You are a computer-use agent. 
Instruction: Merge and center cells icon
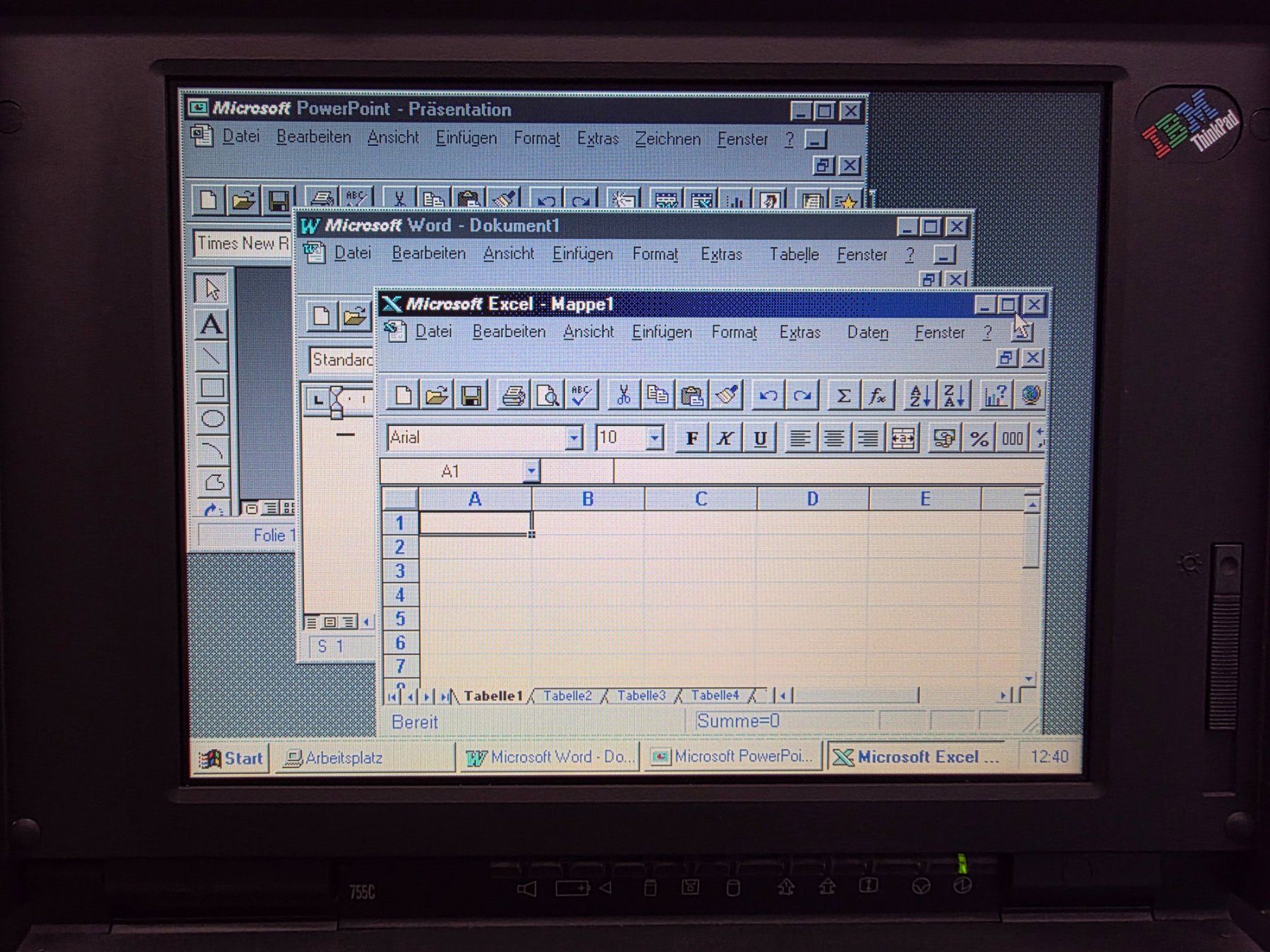[902, 438]
